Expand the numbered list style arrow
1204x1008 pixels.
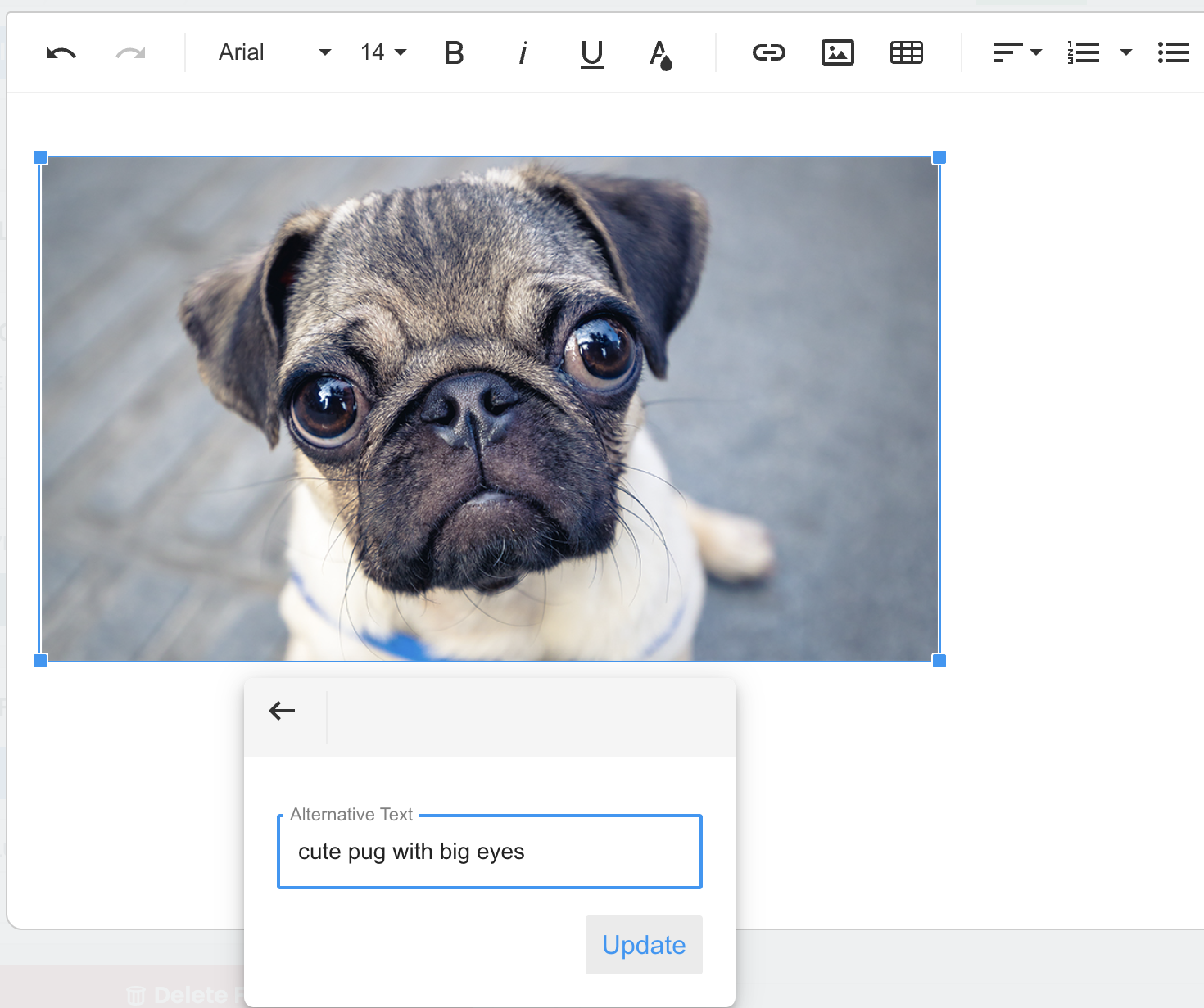(x=1126, y=53)
